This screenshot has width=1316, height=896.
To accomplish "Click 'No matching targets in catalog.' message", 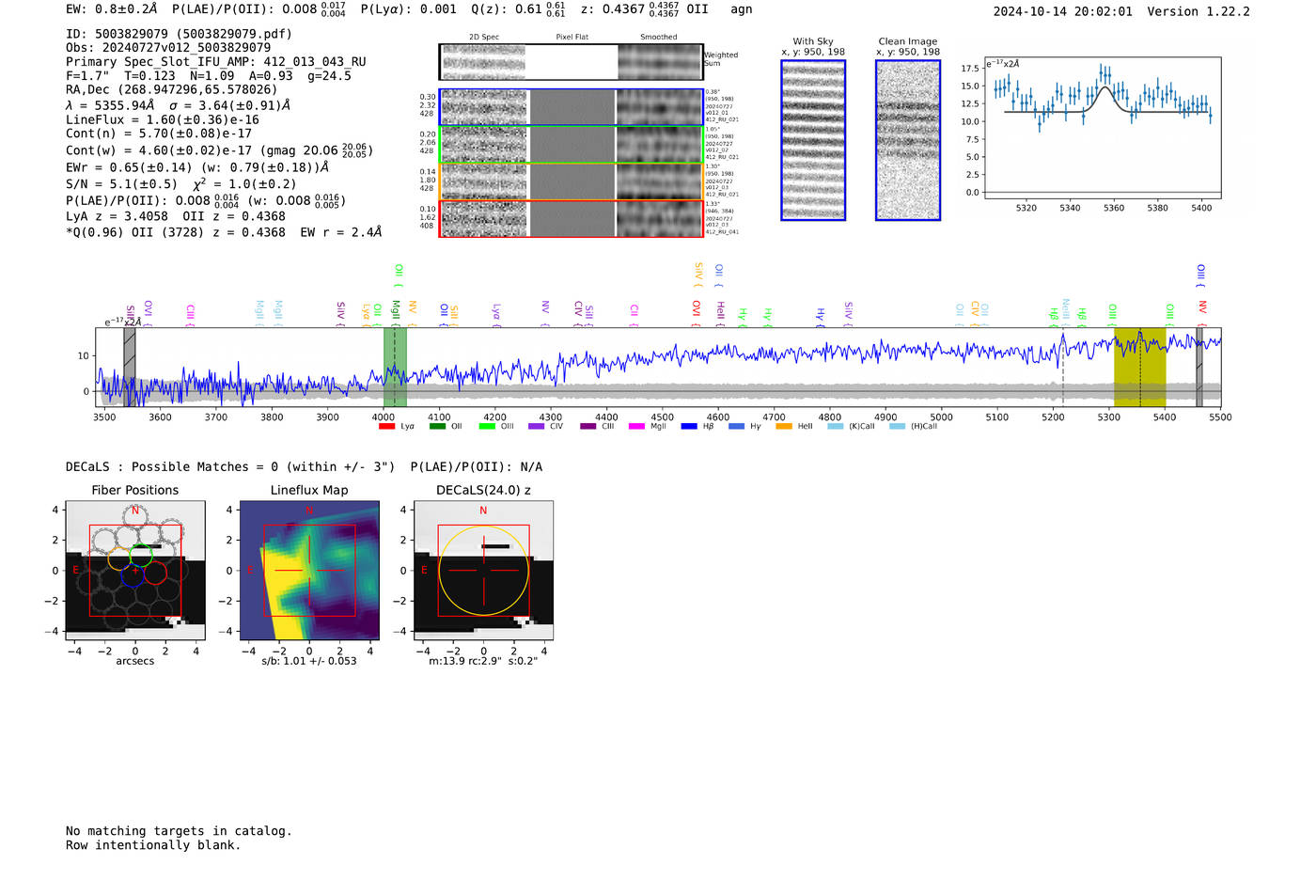I will coord(179,831).
